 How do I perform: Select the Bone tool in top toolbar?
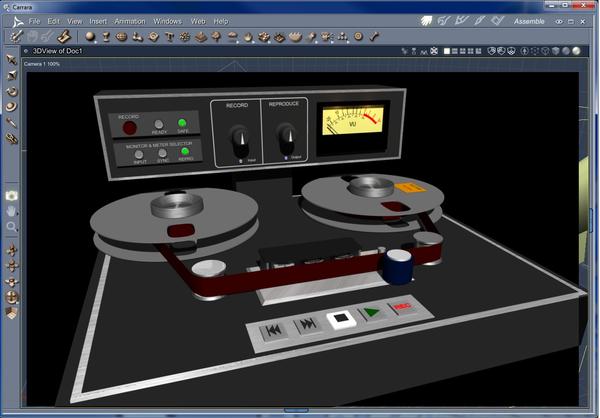click(374, 37)
